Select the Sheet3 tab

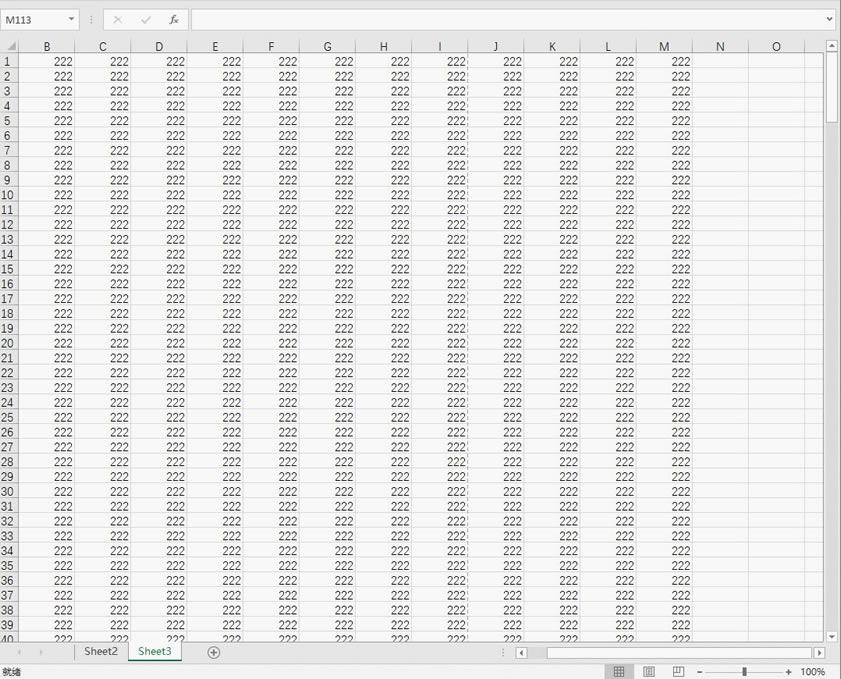pyautogui.click(x=155, y=652)
